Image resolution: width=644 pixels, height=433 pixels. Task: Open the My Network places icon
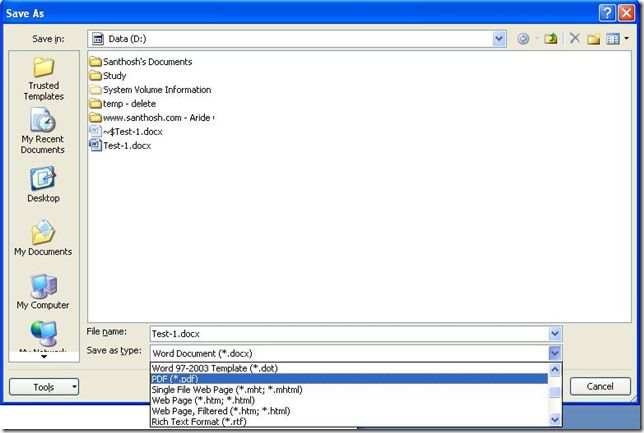(43, 336)
